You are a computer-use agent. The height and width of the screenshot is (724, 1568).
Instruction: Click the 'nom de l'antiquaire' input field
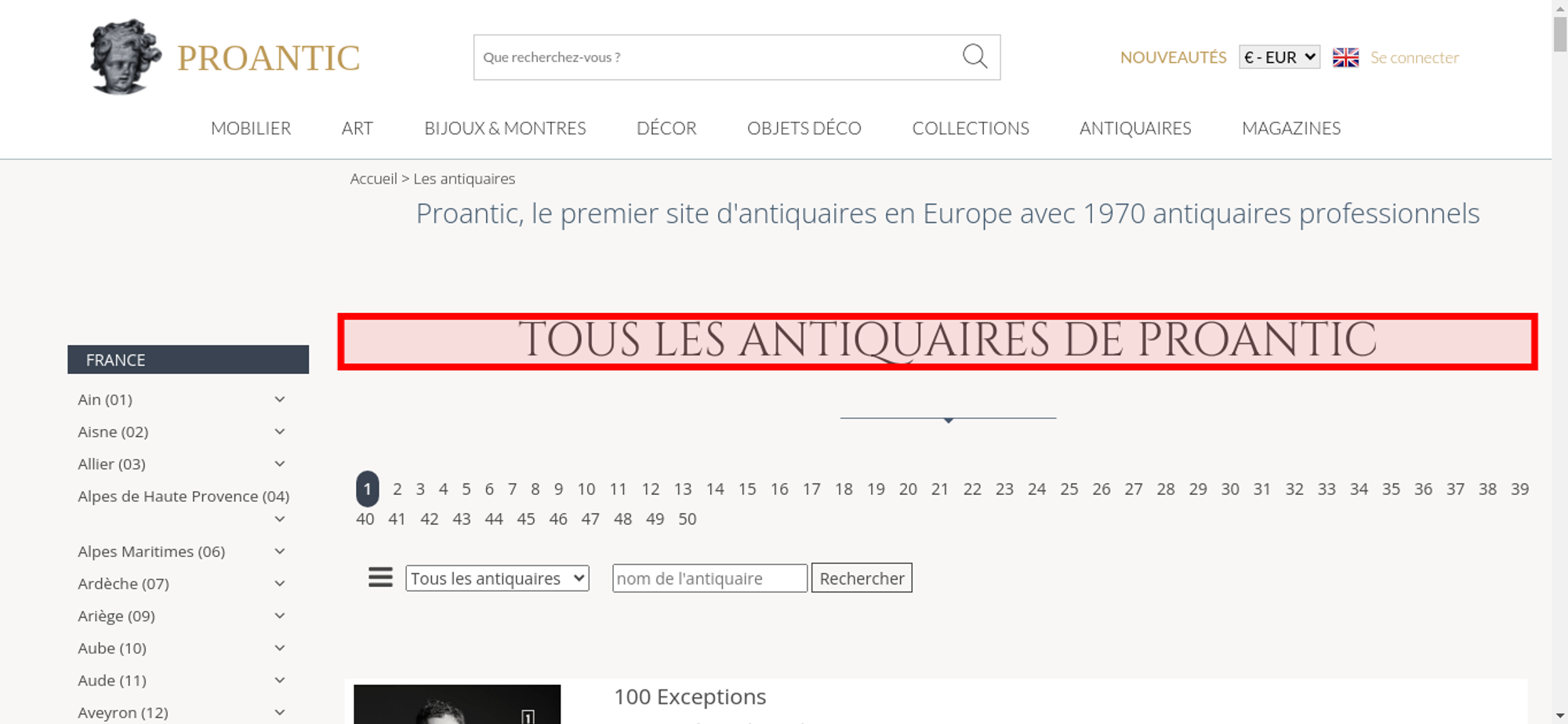(x=709, y=578)
